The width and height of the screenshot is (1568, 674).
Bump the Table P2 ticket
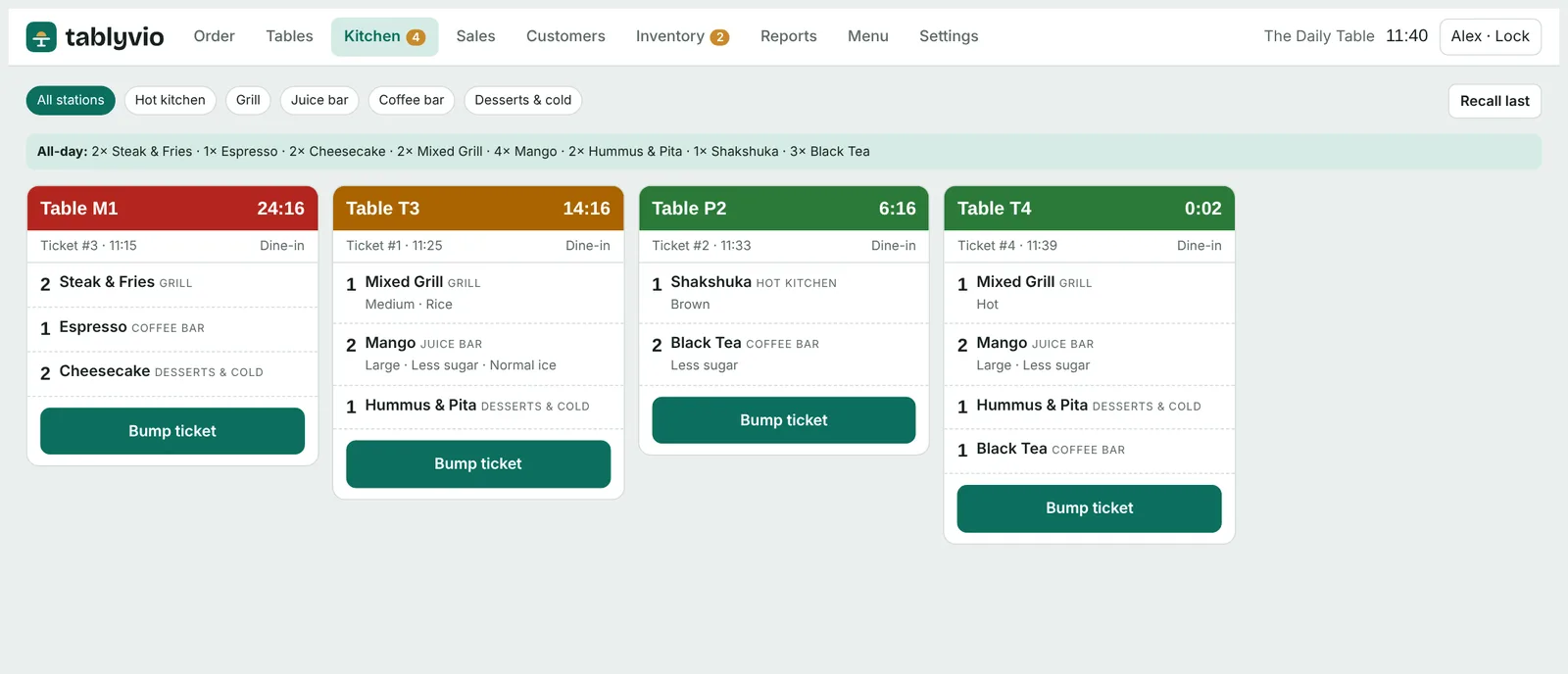784,420
